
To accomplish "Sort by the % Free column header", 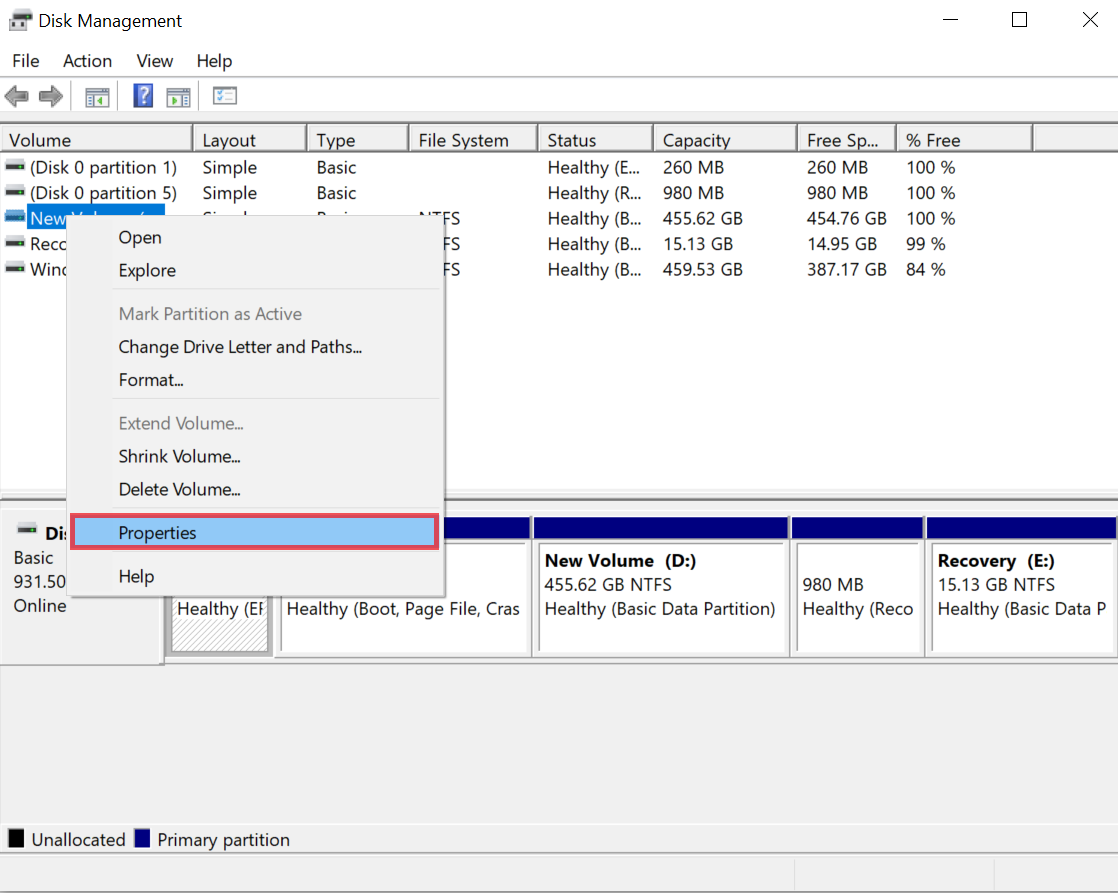I will pos(965,139).
